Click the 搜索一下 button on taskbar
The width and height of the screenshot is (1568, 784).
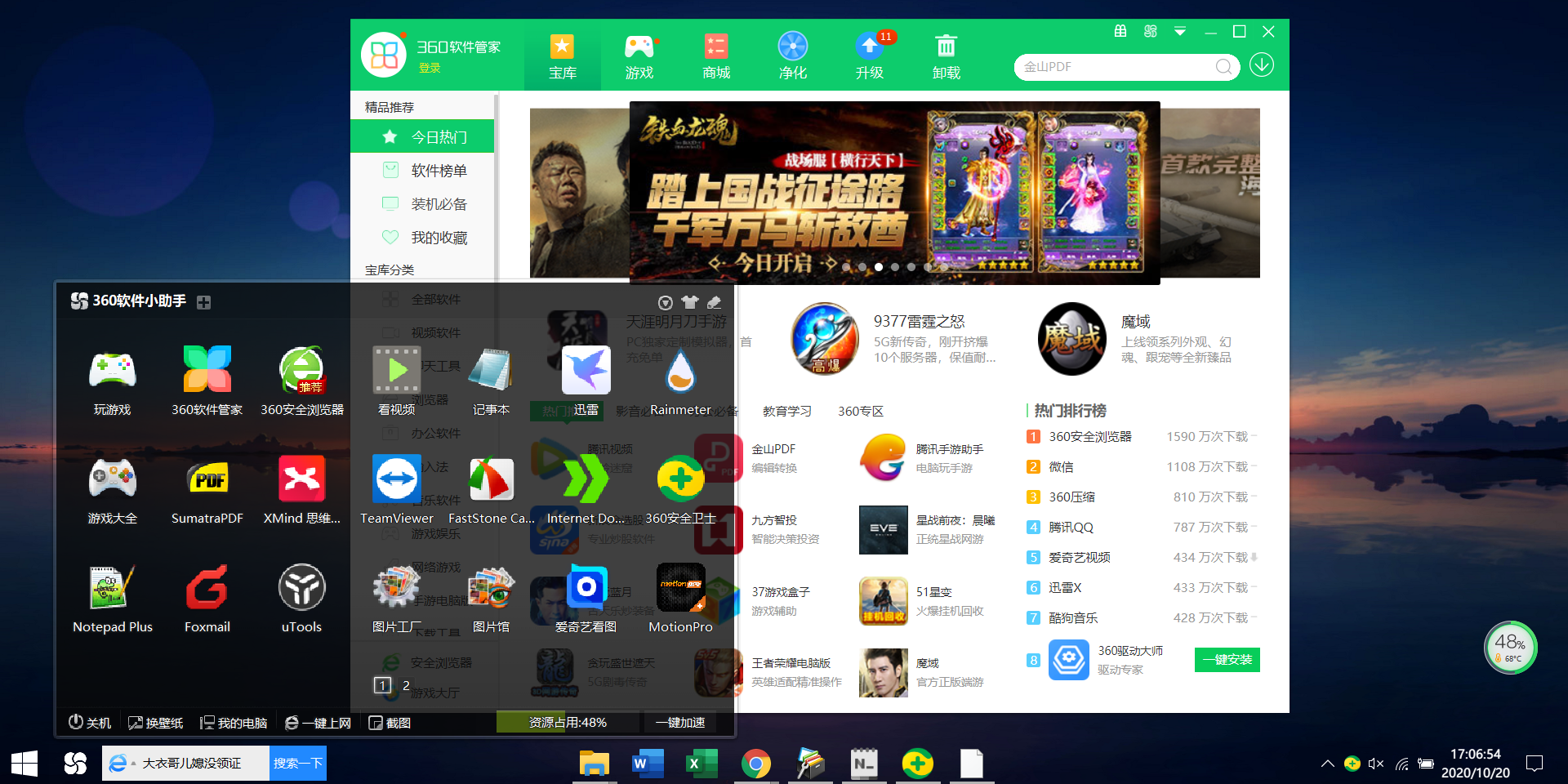tap(298, 763)
